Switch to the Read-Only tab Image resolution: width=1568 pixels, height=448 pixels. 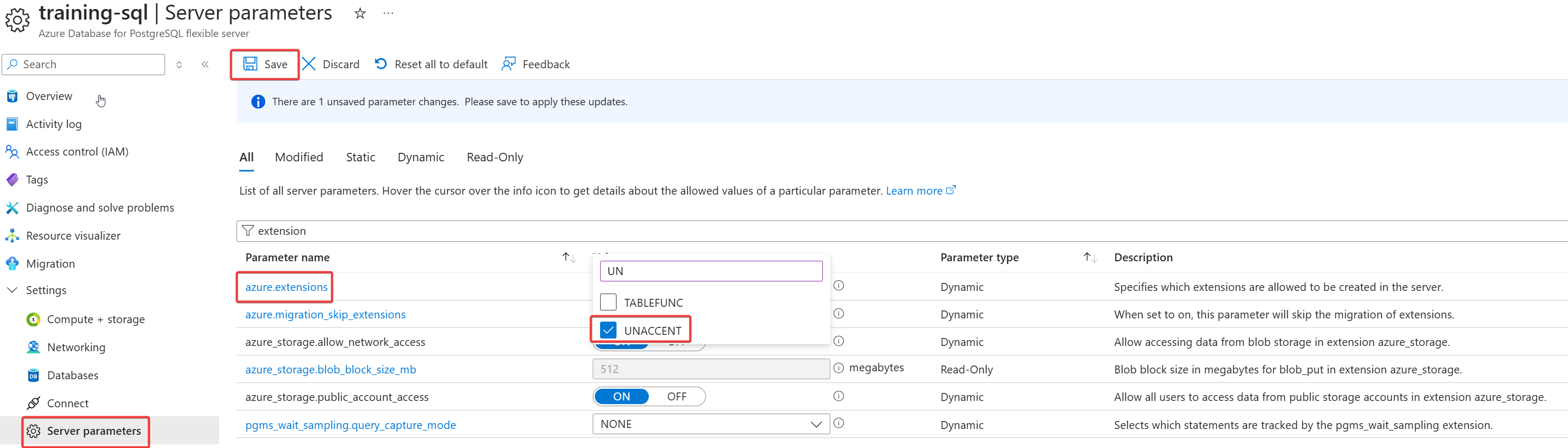494,157
